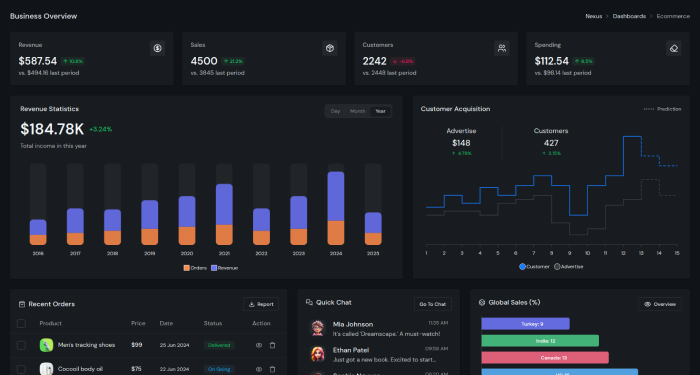Open the Global Sales Overview
700x375 pixels.
660,304
